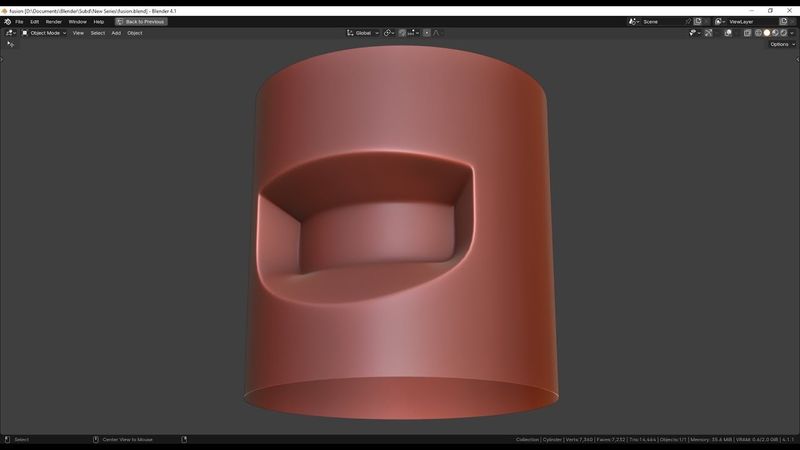
Task: Open the File menu
Action: [x=19, y=21]
